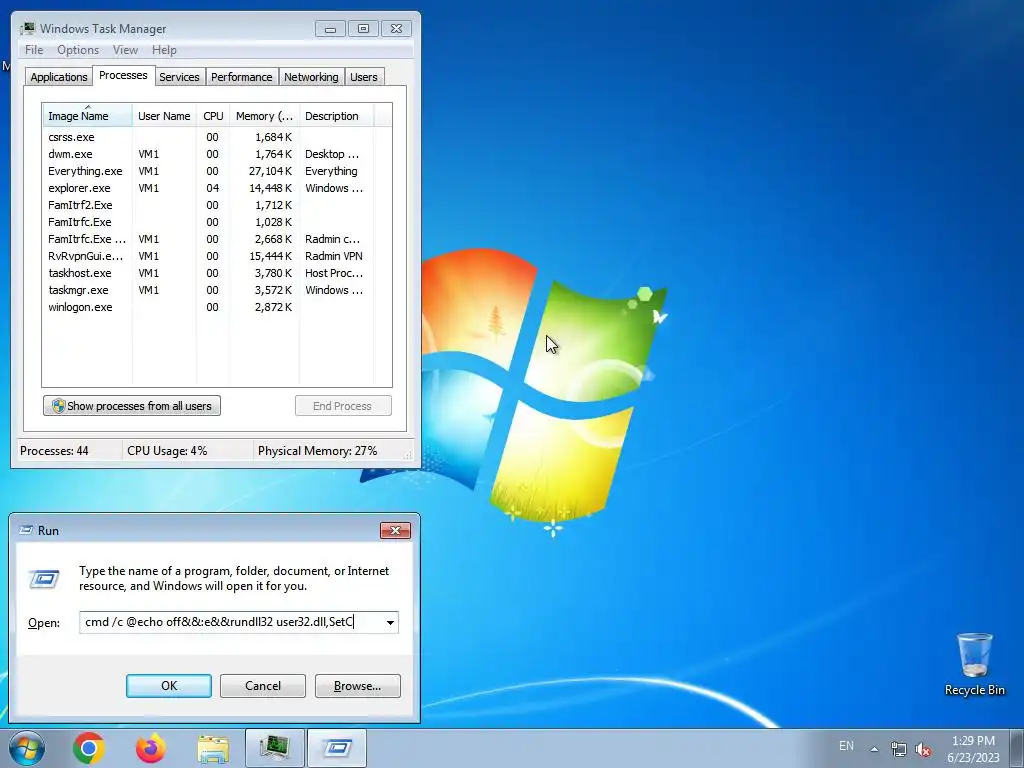1024x768 pixels.
Task: Maximize the Task Manager window
Action: 363,29
